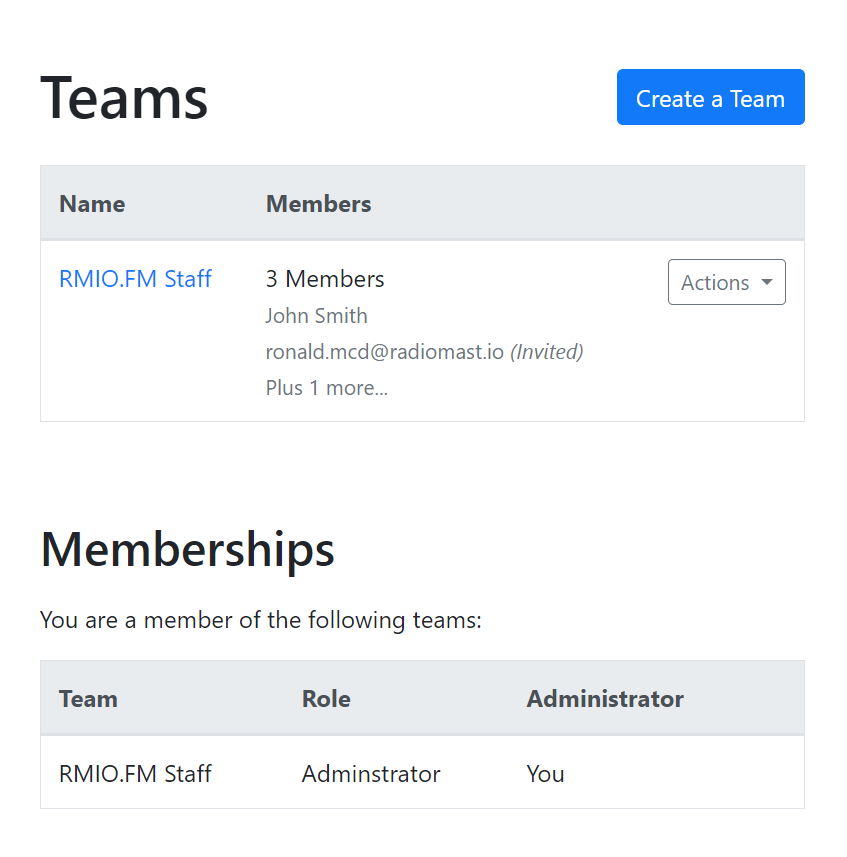The height and width of the screenshot is (857, 847).
Task: Click the '(Invited)' status label
Action: point(547,352)
